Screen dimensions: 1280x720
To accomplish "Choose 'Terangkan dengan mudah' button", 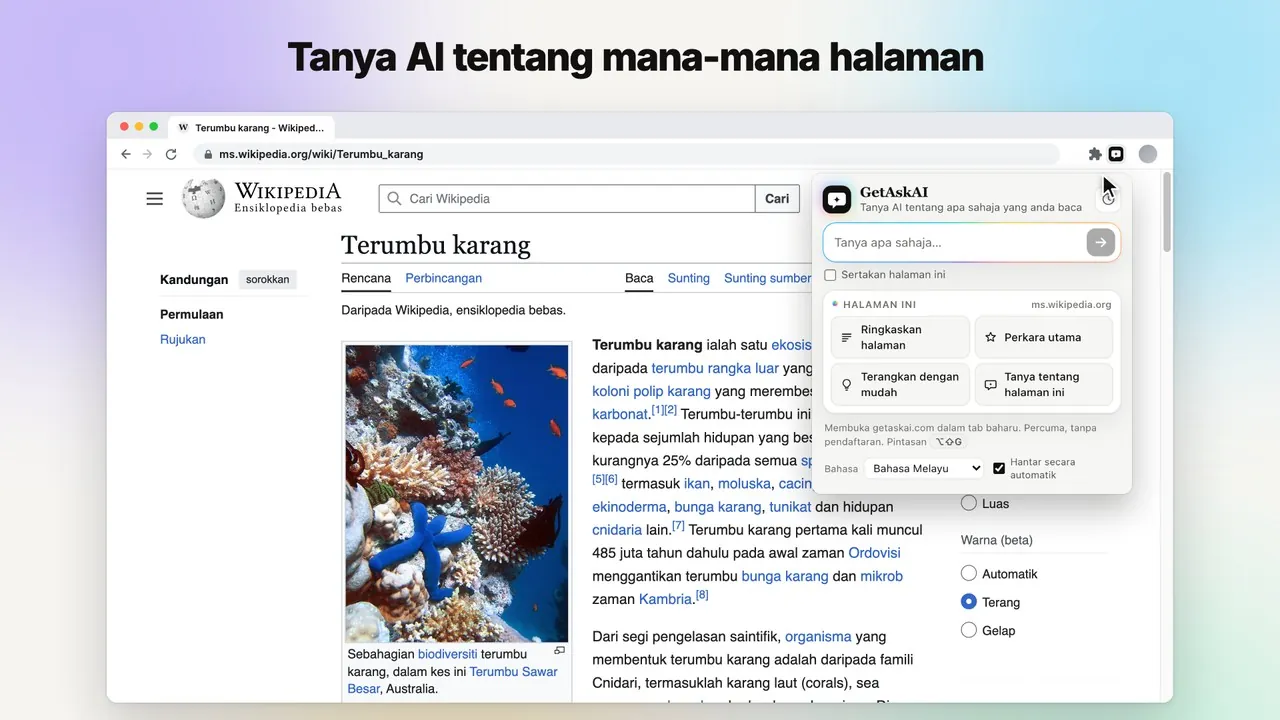I will click(900, 384).
